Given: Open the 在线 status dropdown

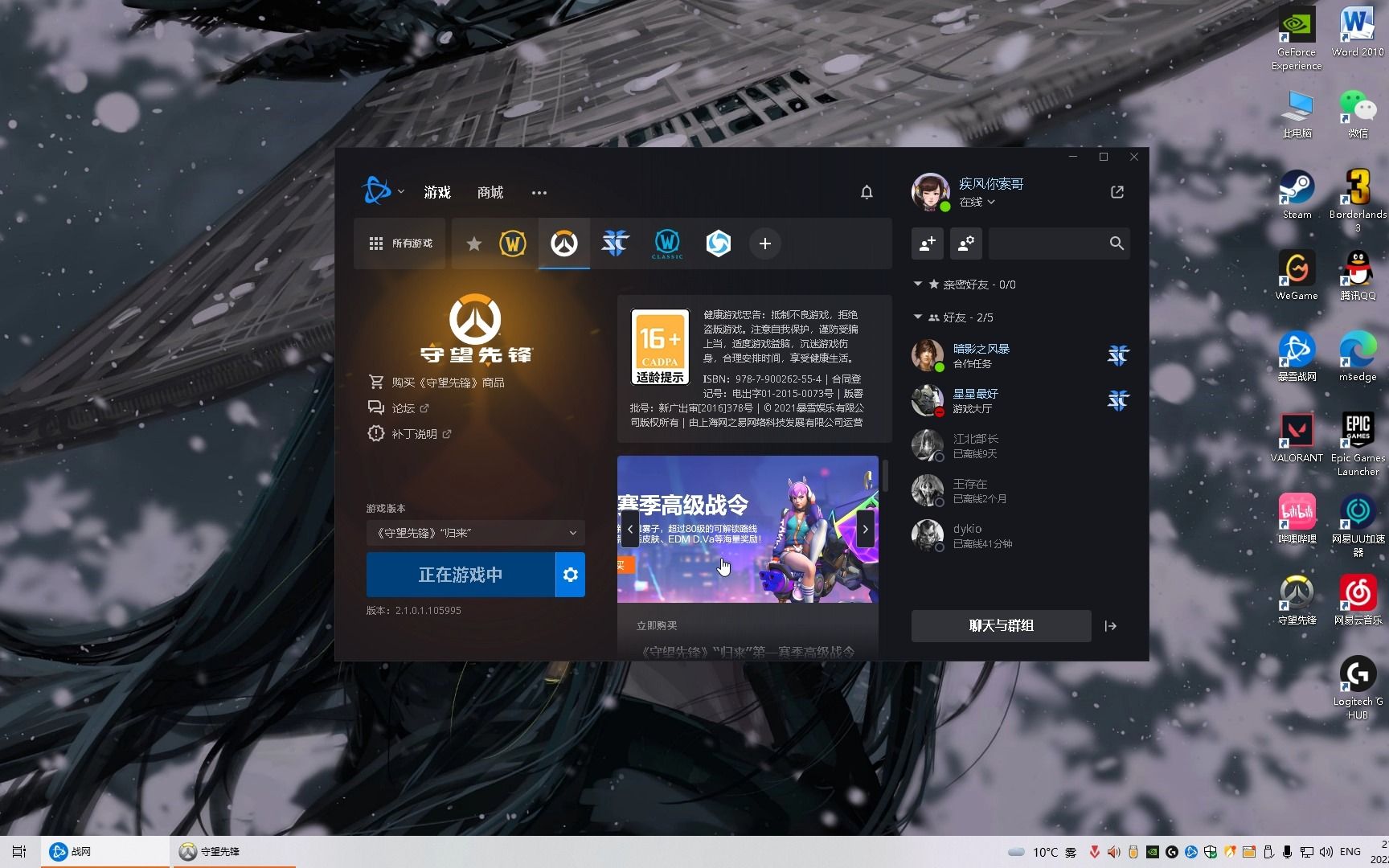Looking at the screenshot, I should coord(977,202).
